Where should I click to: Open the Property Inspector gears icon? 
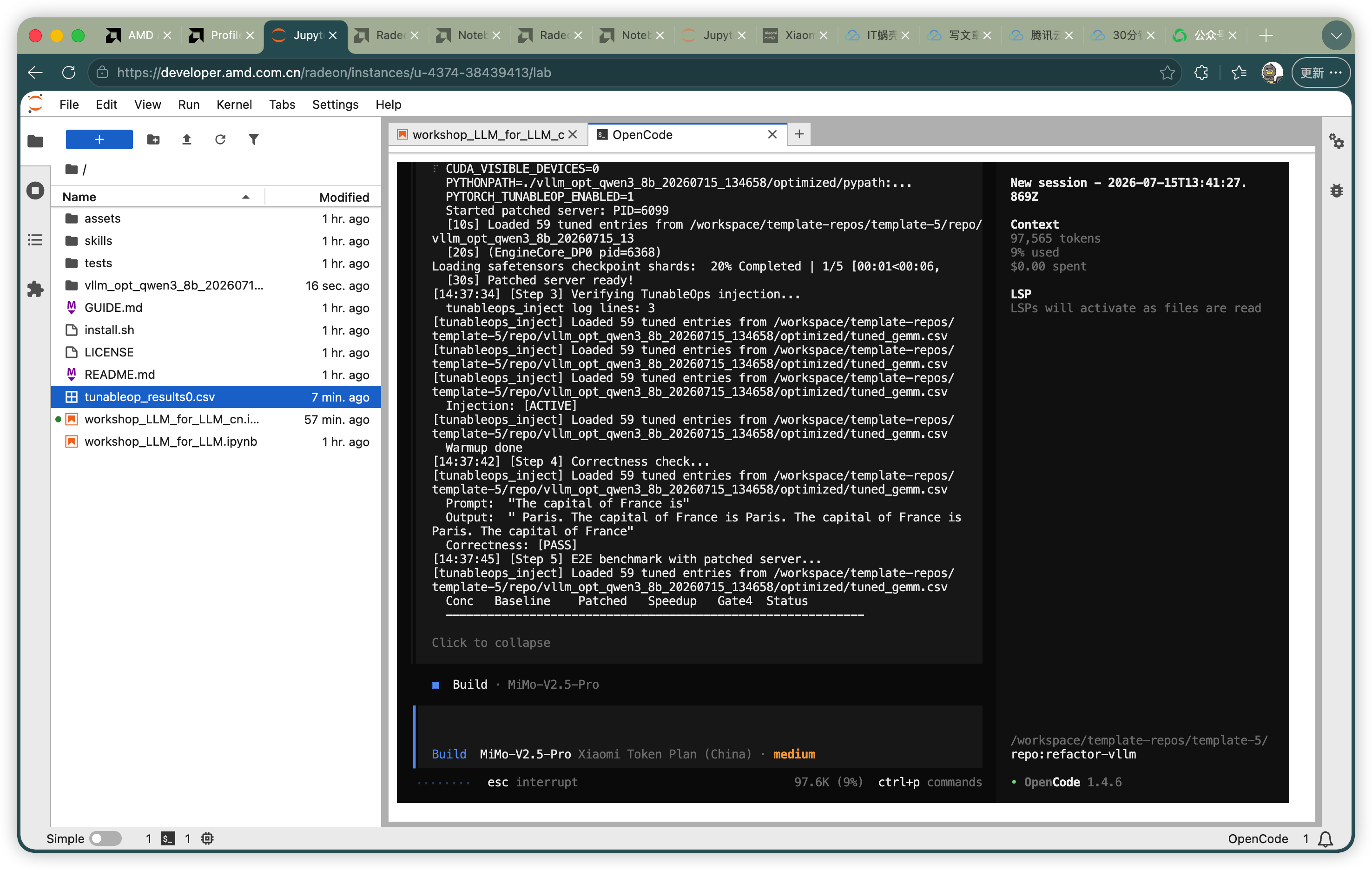pos(1336,141)
